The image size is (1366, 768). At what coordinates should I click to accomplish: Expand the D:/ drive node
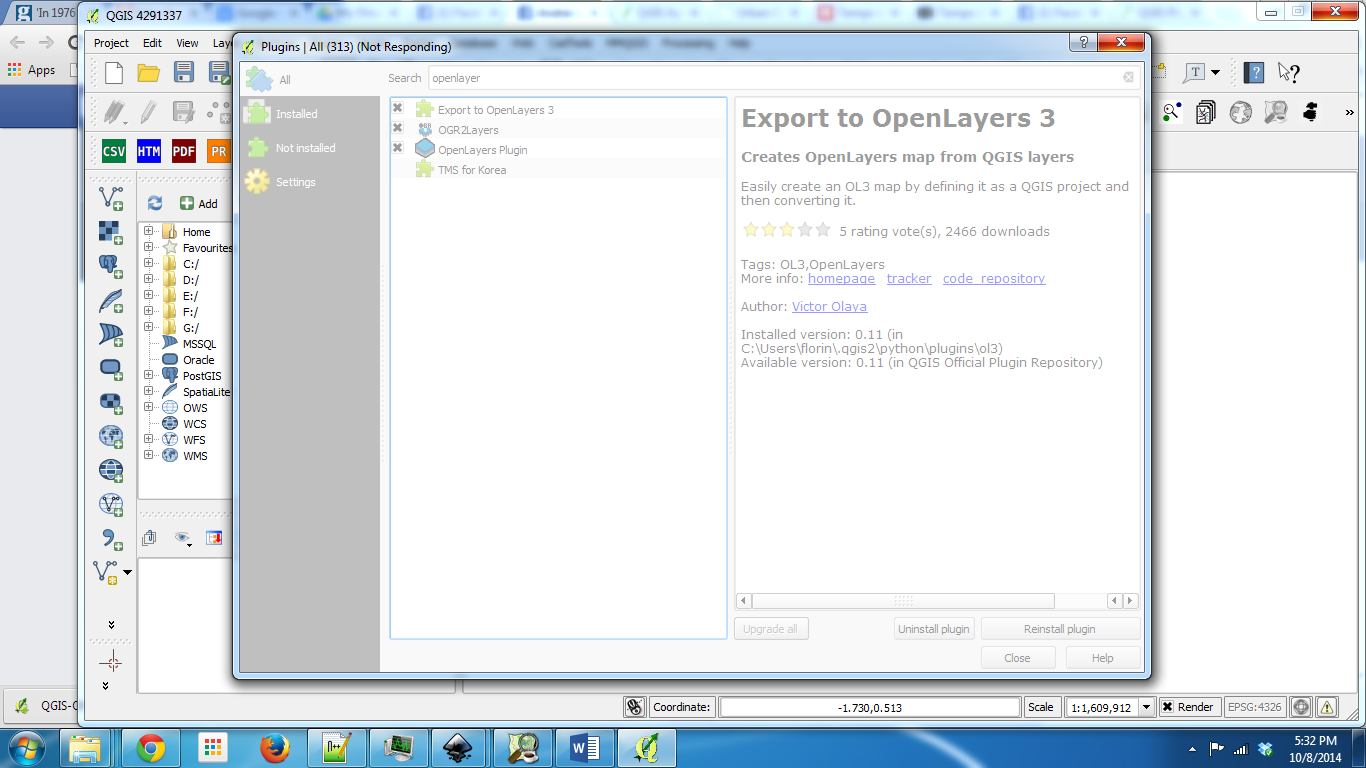149,279
